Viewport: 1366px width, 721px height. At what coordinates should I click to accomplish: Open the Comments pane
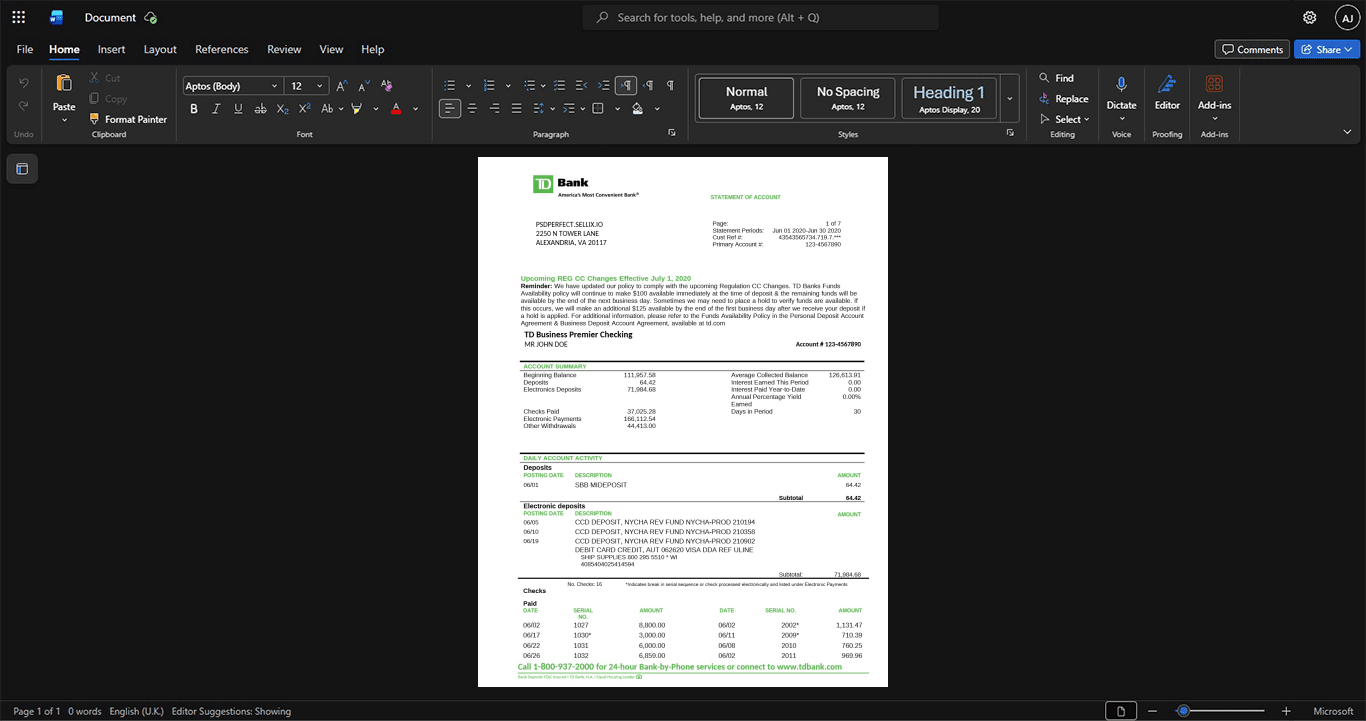(1252, 49)
